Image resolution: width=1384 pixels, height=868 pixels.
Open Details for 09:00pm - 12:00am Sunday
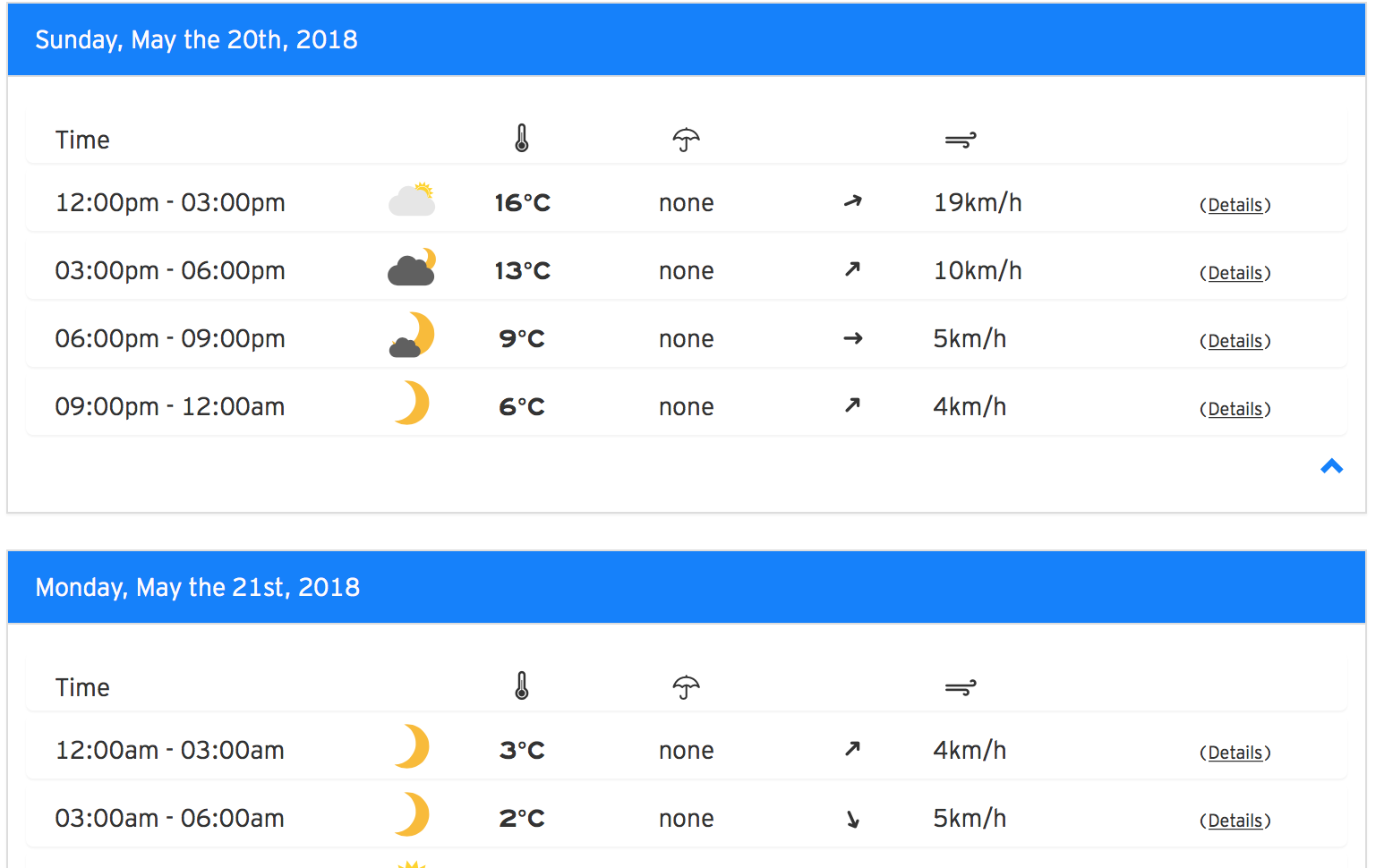point(1235,409)
